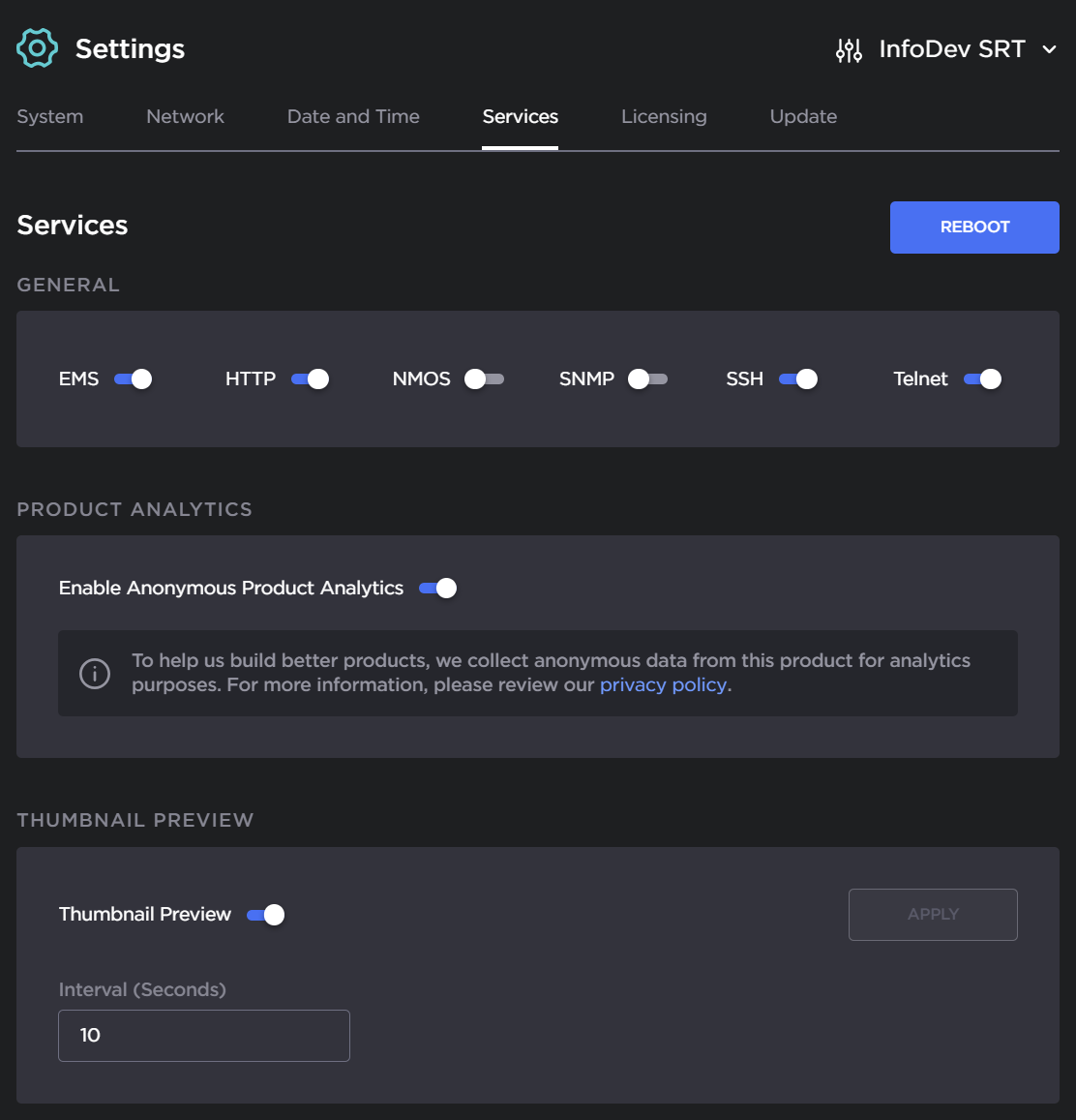Toggle the SSH service off

798,379
